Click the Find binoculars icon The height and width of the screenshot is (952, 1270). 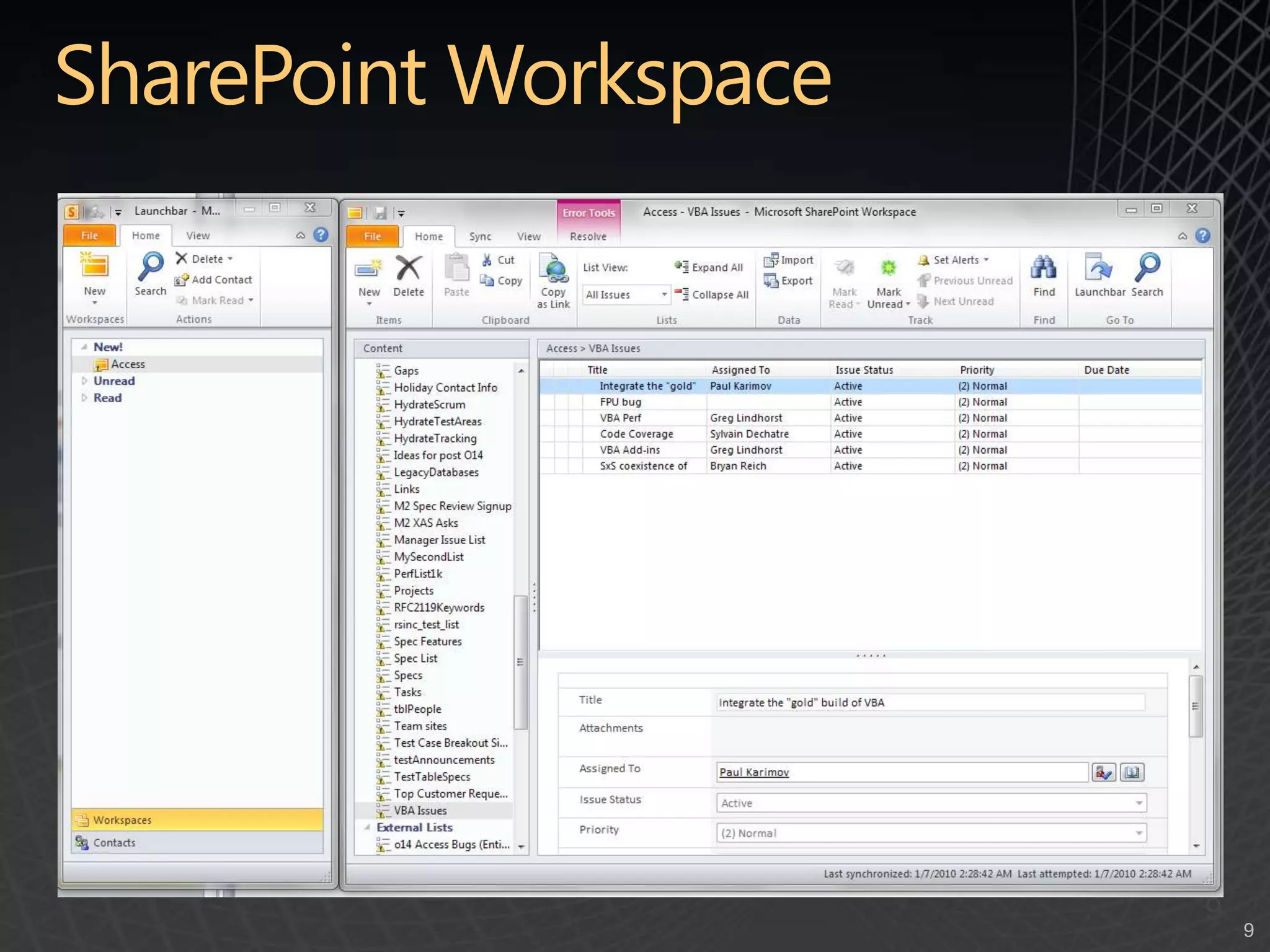point(1044,267)
